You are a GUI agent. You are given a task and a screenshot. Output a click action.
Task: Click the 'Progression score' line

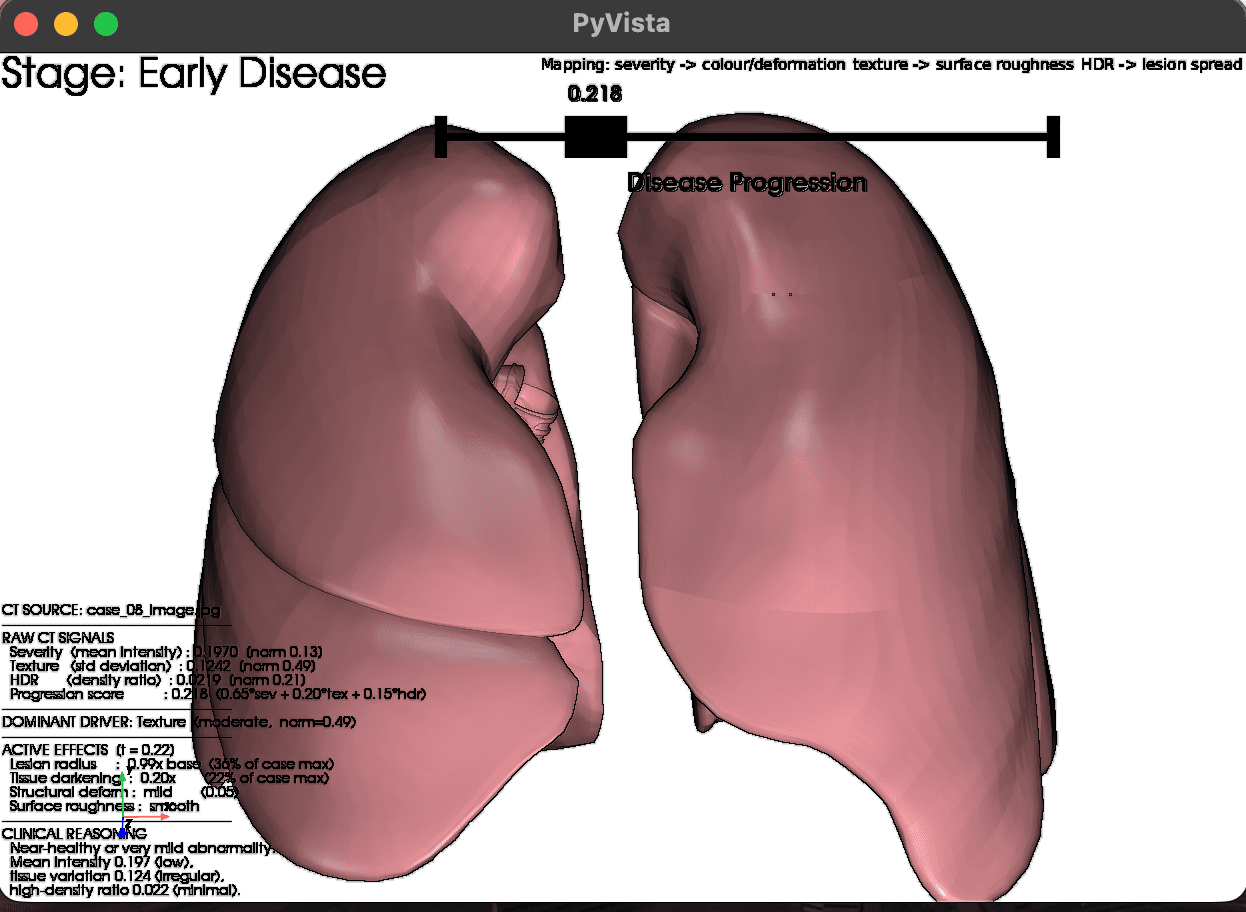pyautogui.click(x=218, y=694)
